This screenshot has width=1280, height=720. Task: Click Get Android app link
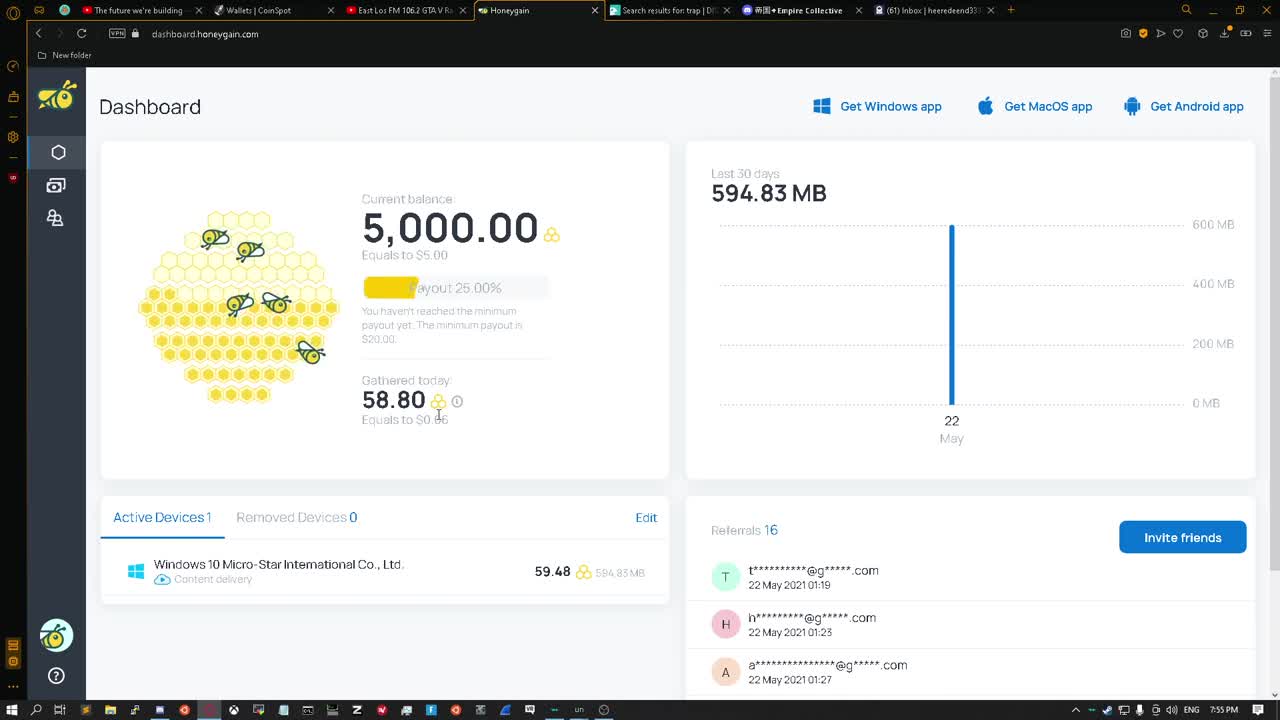[x=1197, y=106]
